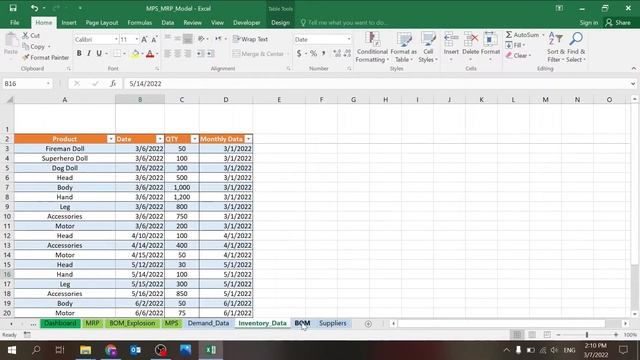Viewport: 640px width, 360px height.
Task: Open Monthly Data column filter dropdown
Action: click(248, 139)
